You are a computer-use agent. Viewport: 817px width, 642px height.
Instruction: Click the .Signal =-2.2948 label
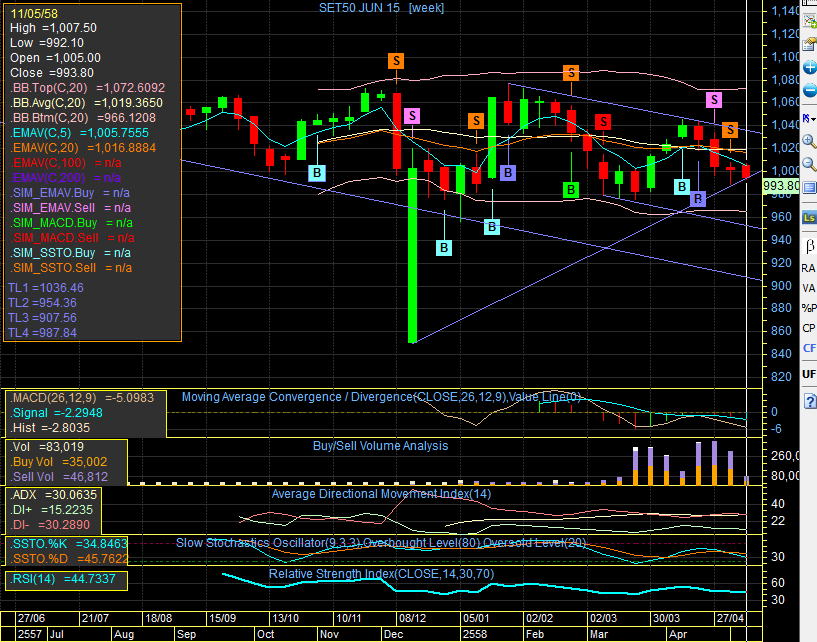click(x=57, y=413)
